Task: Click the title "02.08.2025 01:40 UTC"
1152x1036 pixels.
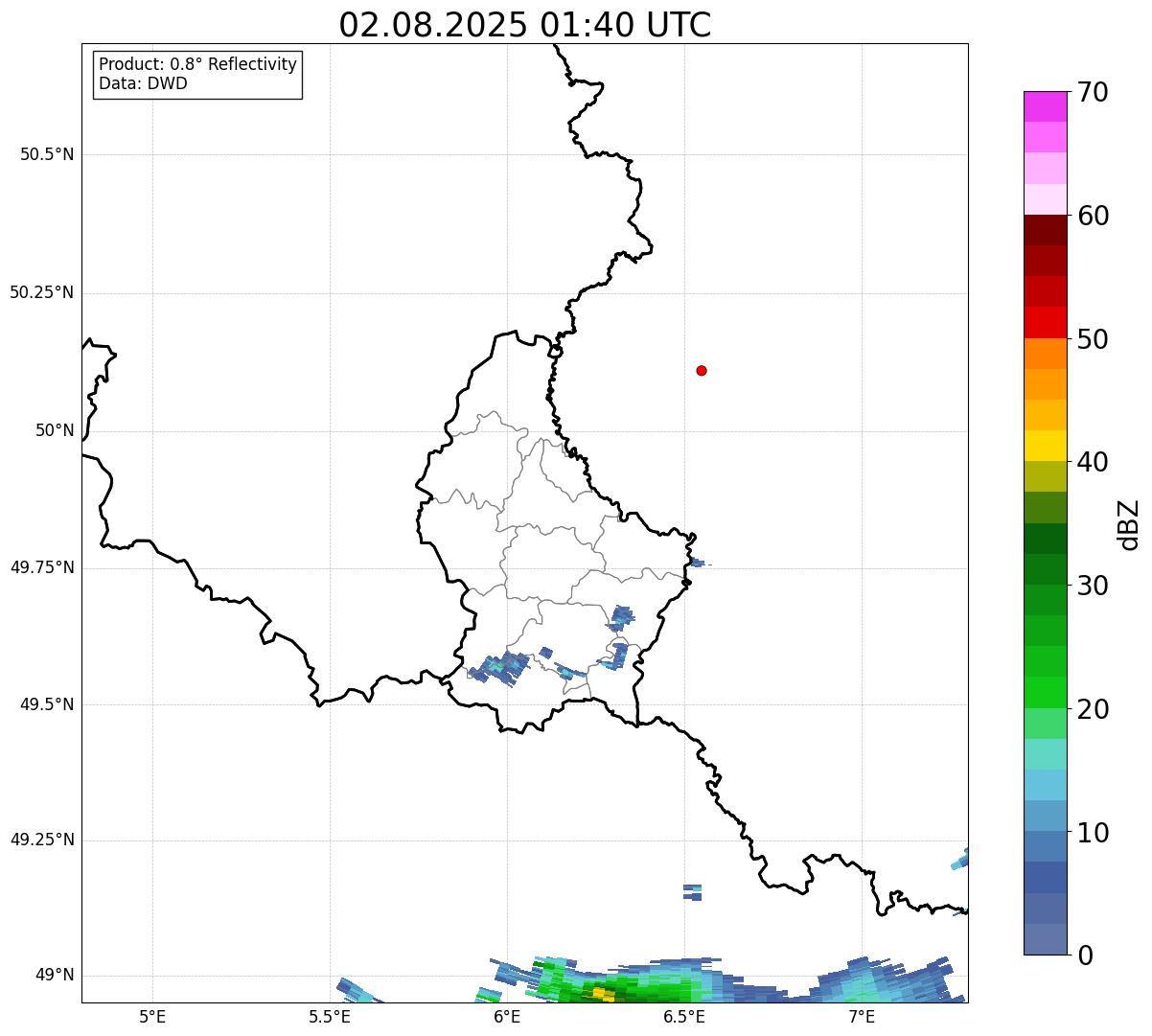Action: point(525,24)
